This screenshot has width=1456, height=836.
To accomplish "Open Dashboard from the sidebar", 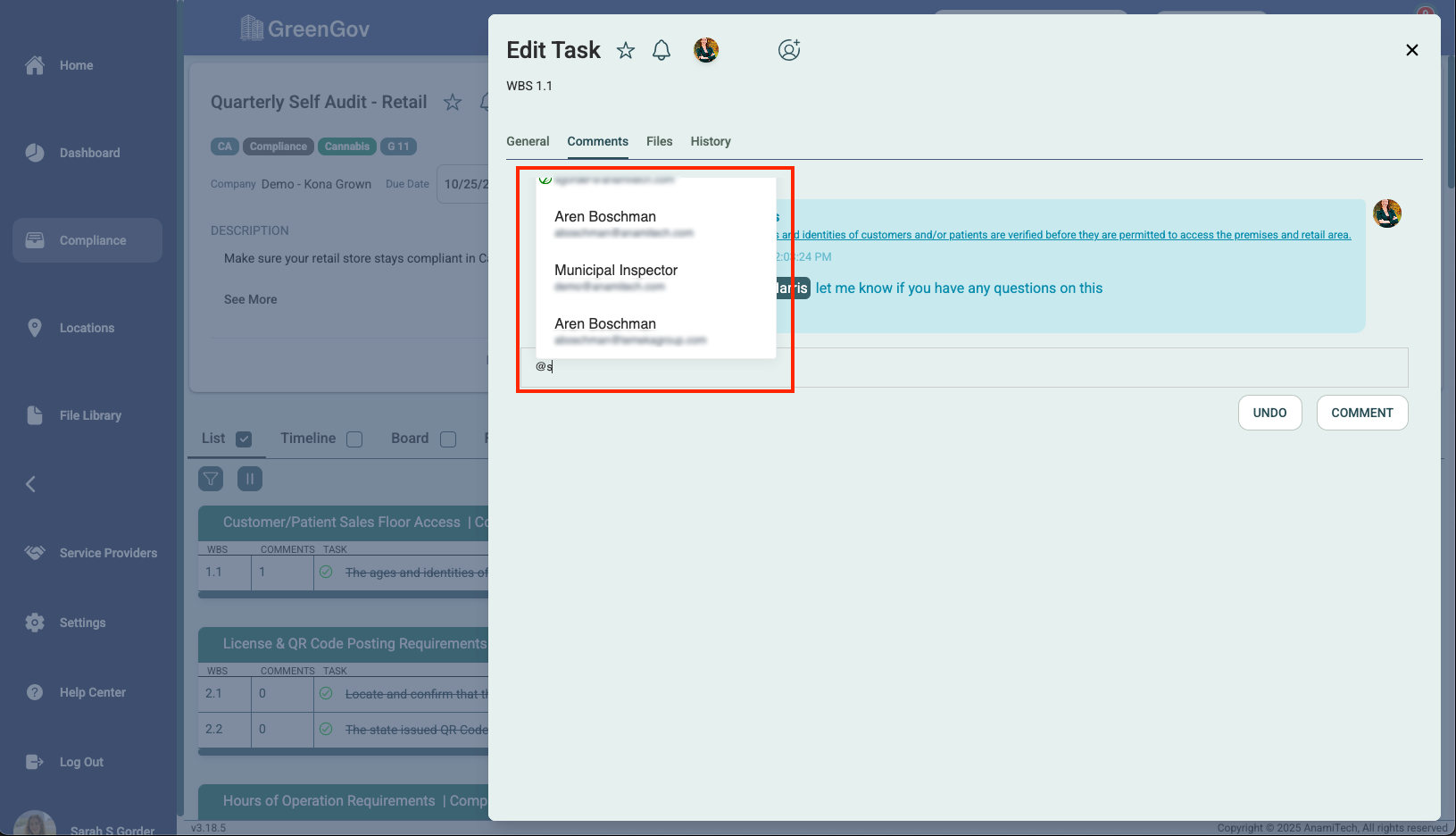I will (89, 153).
